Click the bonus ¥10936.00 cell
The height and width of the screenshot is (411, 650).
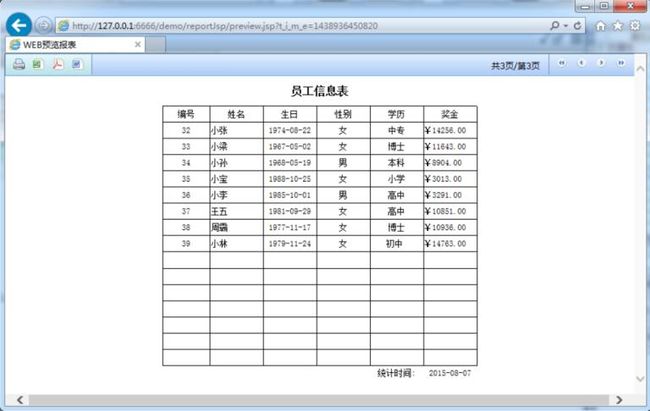click(x=450, y=227)
